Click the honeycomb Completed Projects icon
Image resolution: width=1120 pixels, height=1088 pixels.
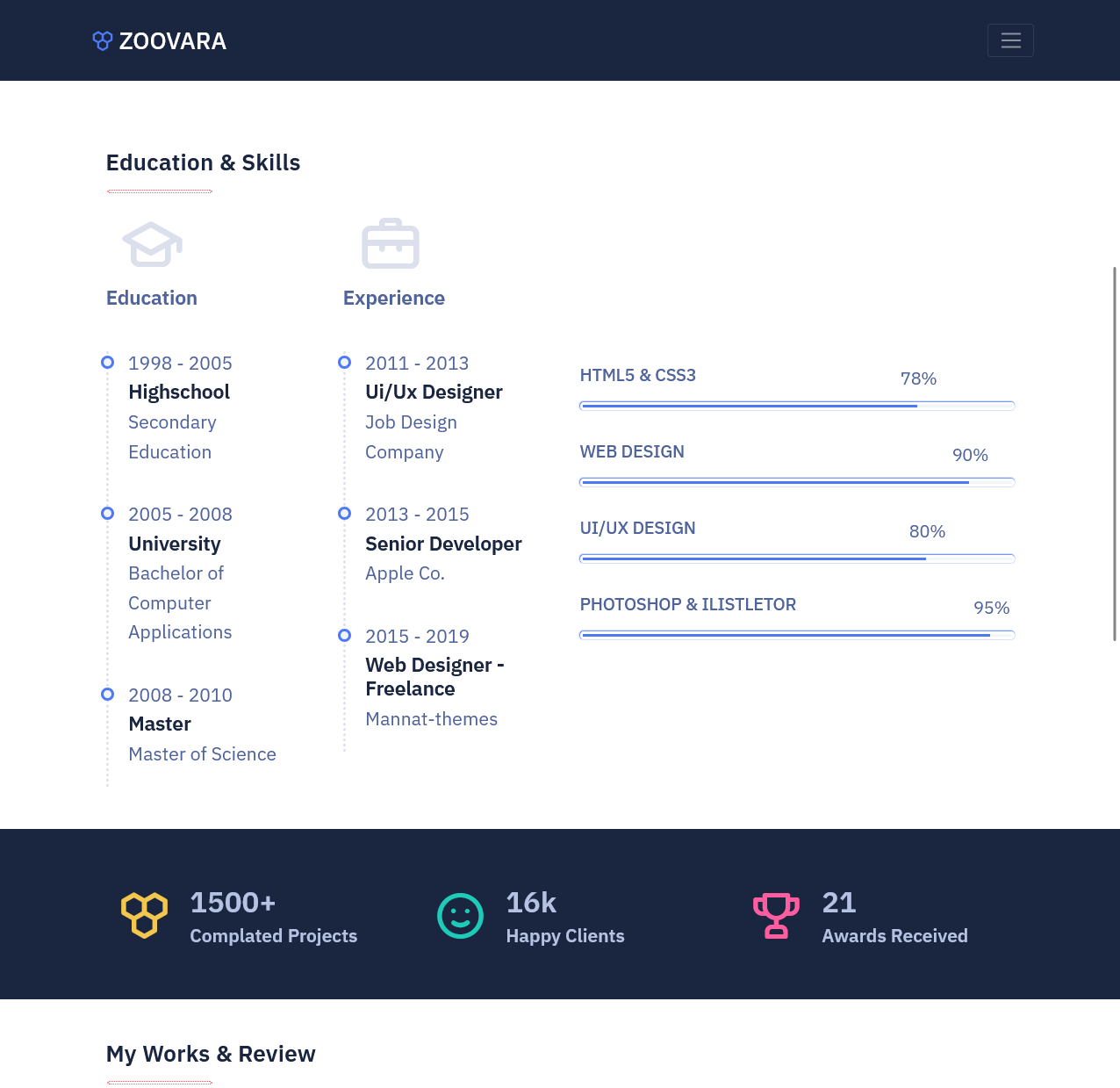point(144,915)
